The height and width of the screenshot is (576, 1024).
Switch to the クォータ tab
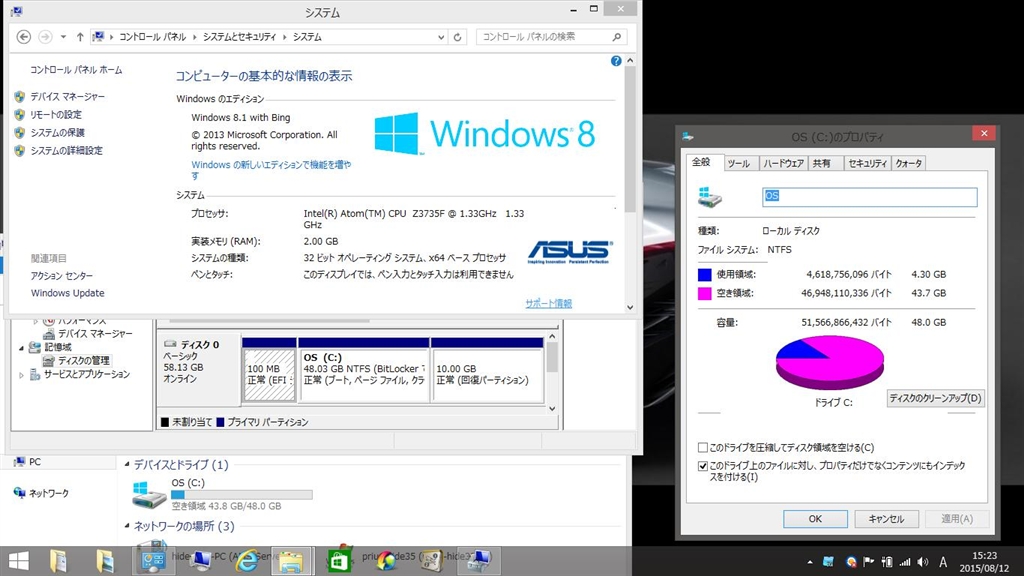(x=908, y=163)
